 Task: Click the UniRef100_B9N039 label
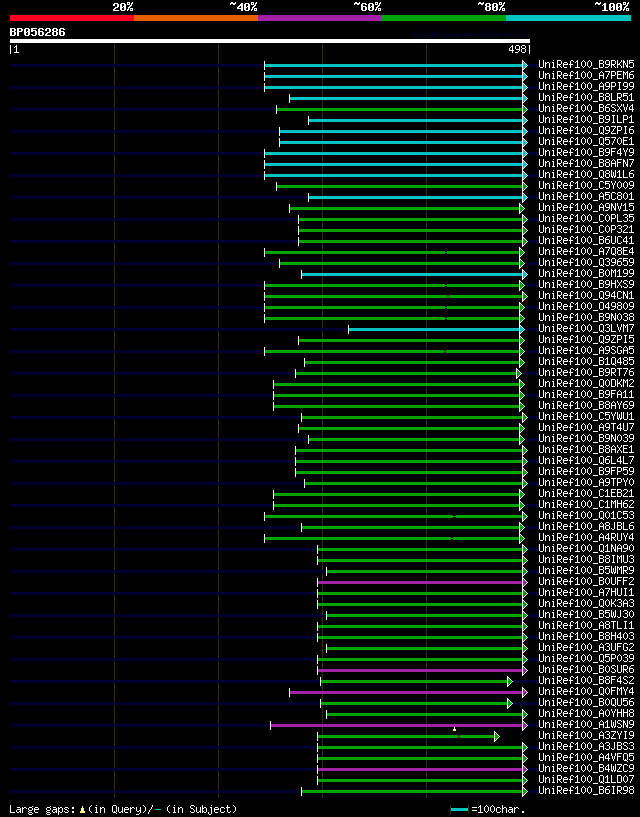586,438
